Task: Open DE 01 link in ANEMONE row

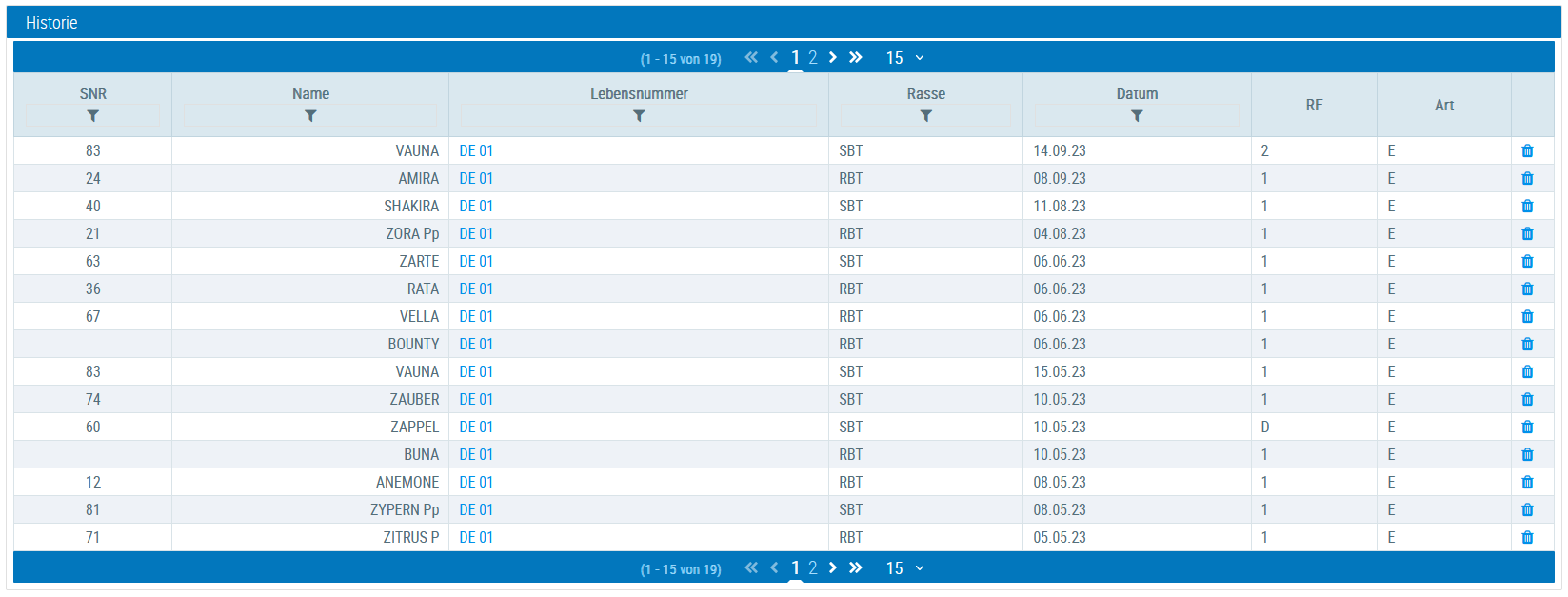Action: [x=476, y=482]
